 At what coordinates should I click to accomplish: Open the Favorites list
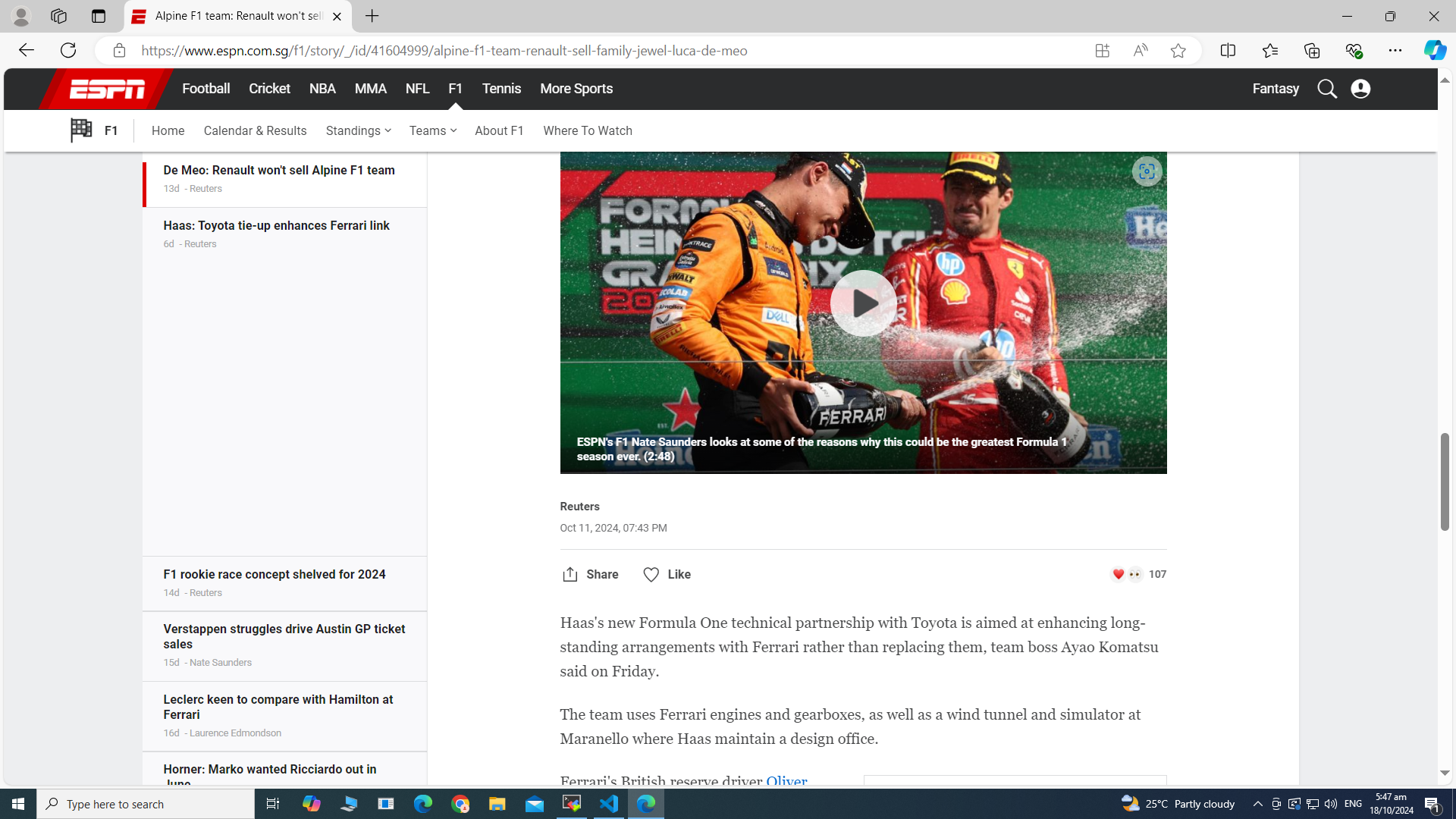coord(1269,51)
